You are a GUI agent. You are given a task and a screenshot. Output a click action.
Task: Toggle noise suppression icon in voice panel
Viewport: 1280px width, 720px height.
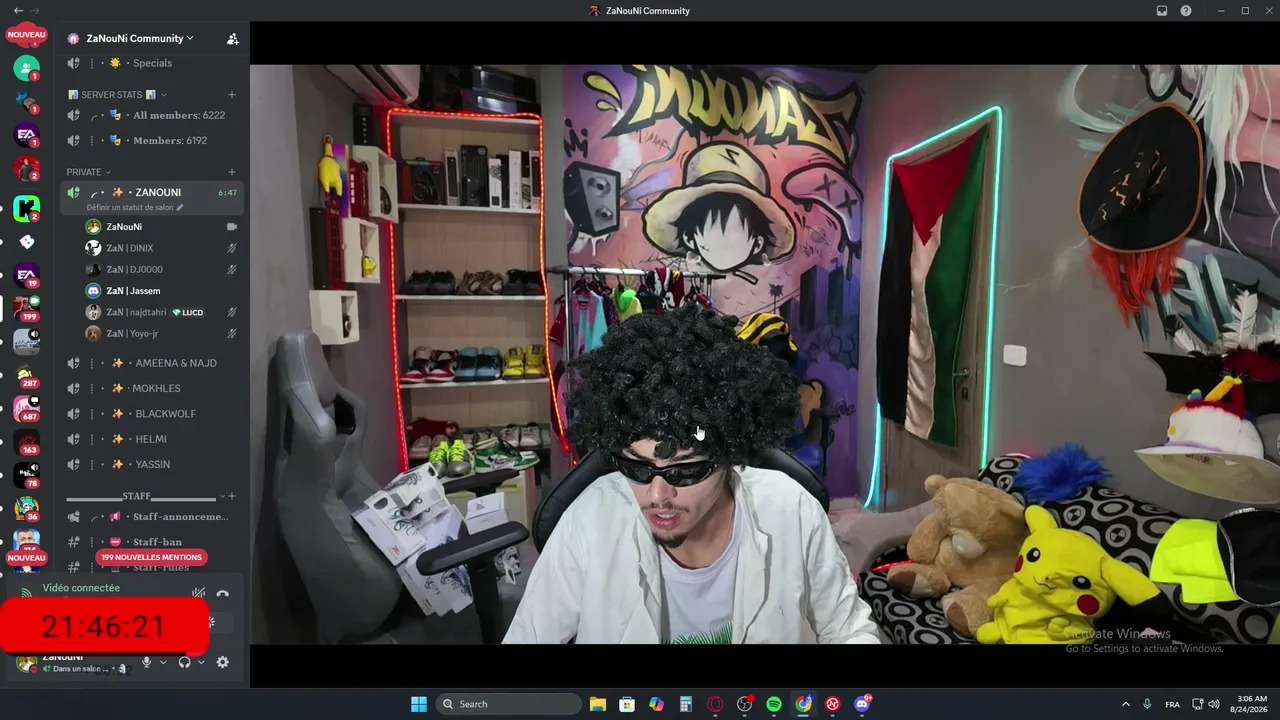coord(199,594)
